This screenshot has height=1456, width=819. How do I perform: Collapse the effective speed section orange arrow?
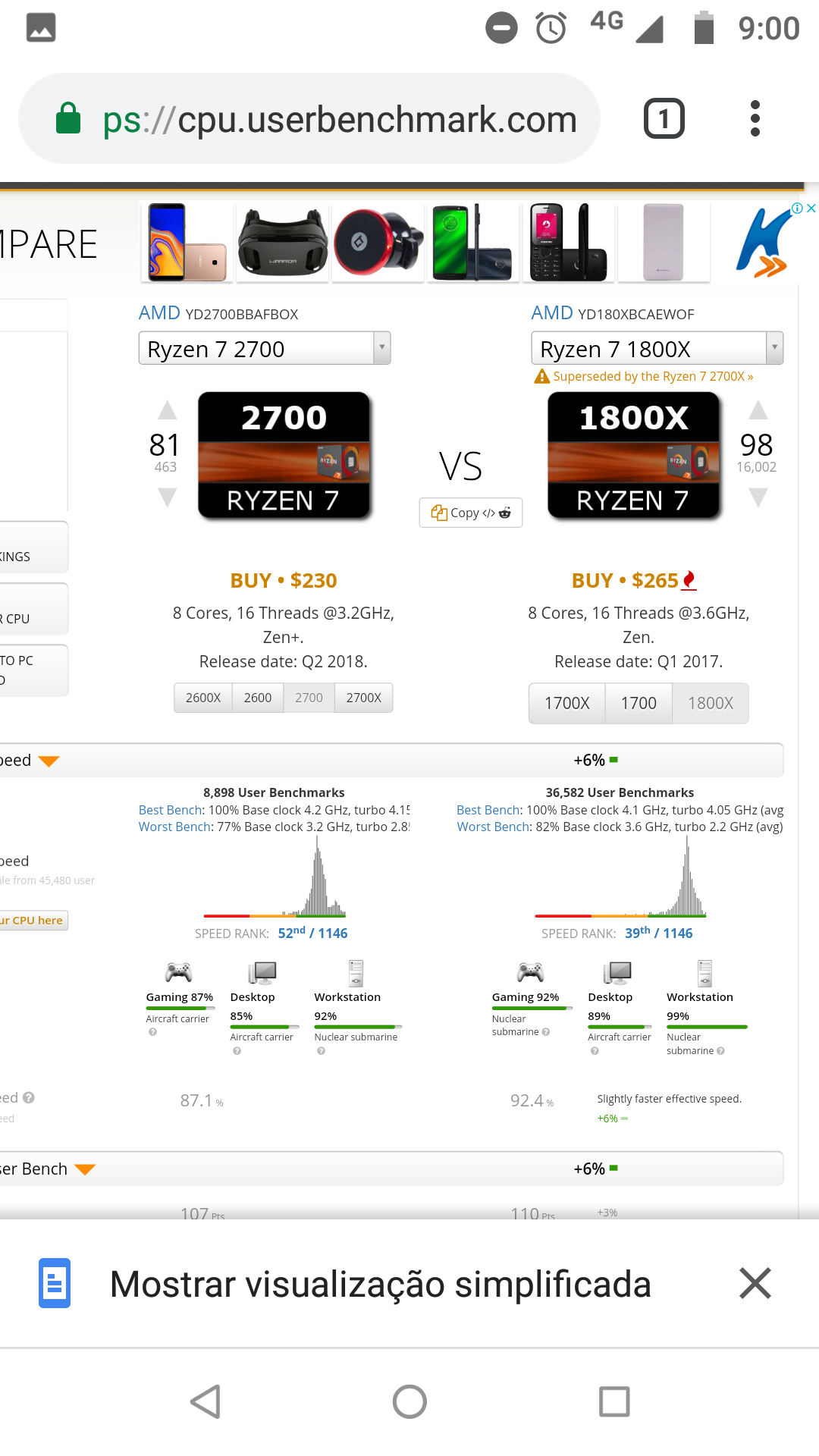(x=49, y=761)
